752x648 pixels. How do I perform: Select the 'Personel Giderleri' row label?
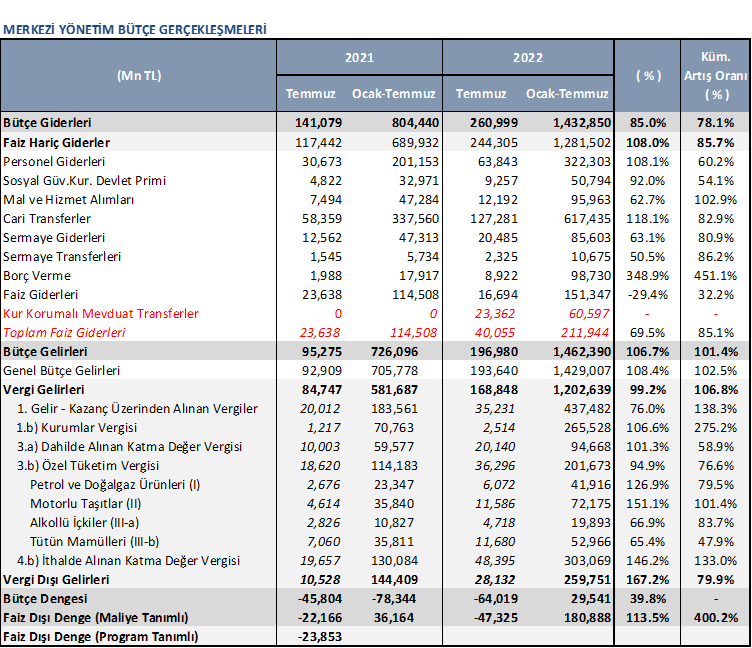54,162
